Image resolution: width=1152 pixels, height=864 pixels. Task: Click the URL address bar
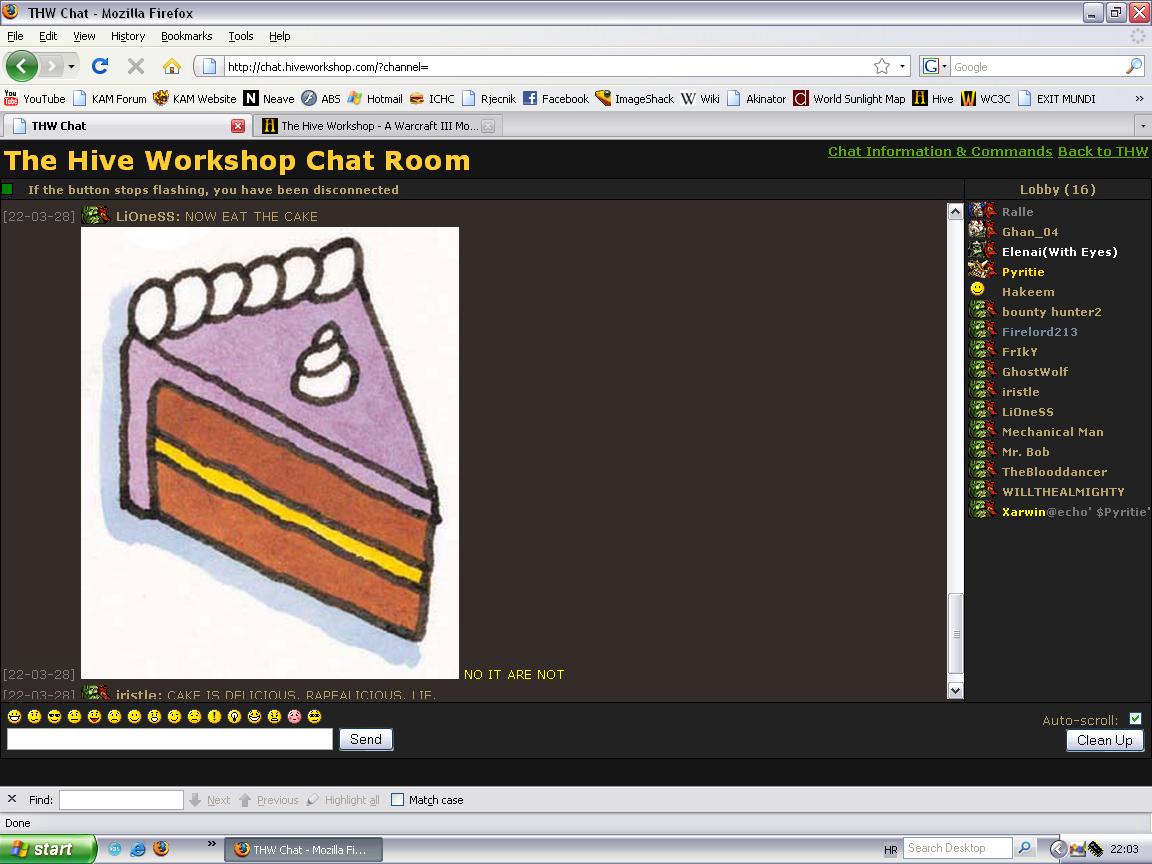pos(547,66)
